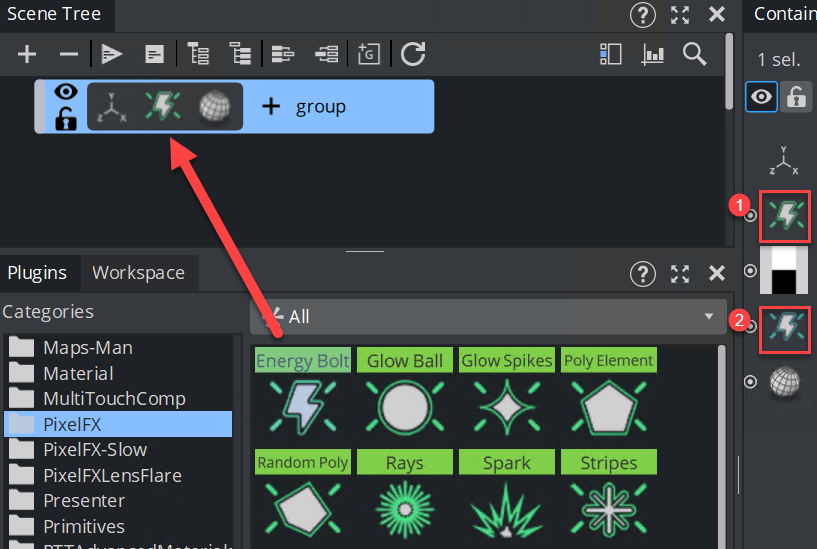
Task: Open the Scene Tree search magnifier
Action: pyautogui.click(x=695, y=54)
